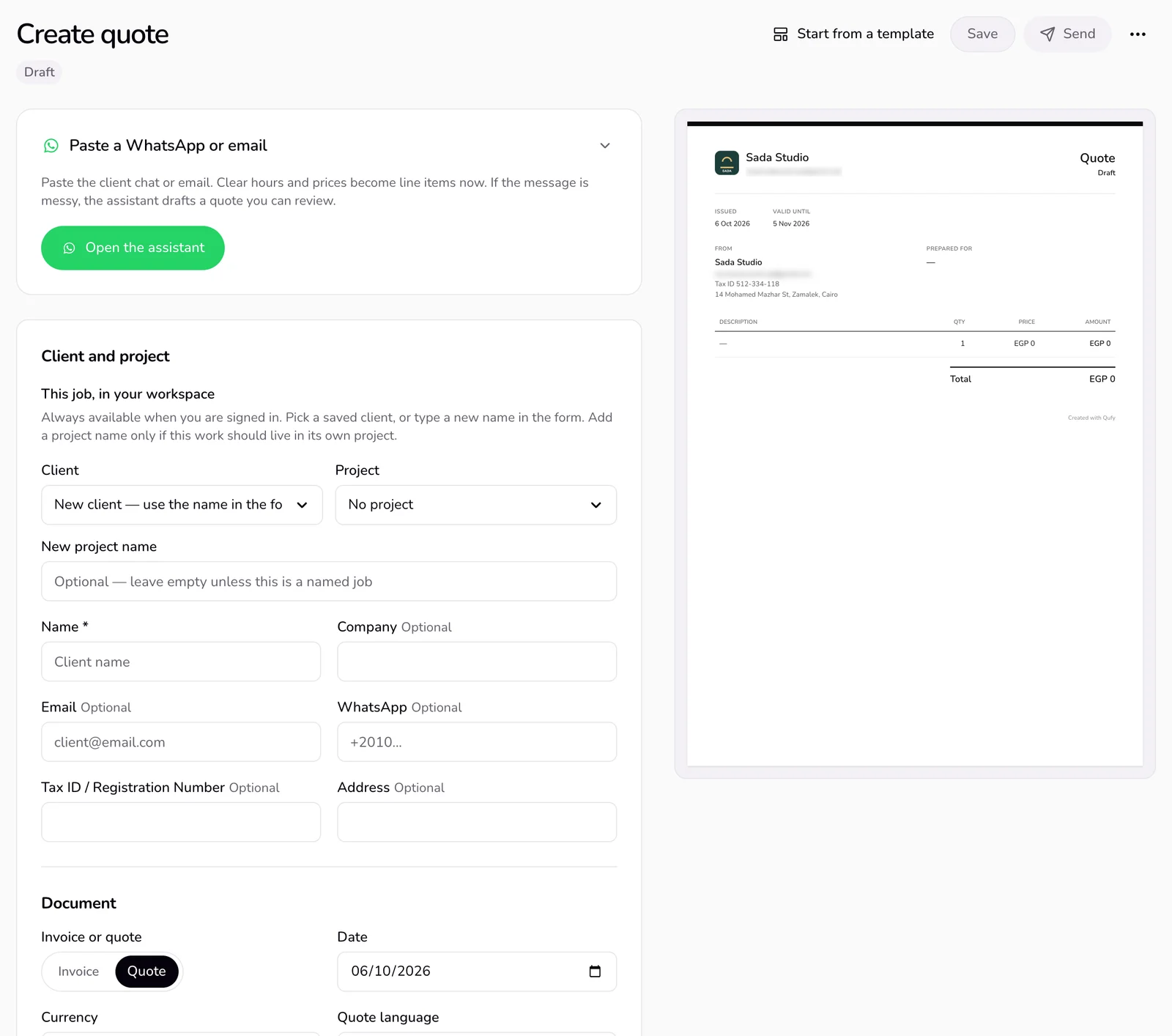Focus the WhatsApp number field
This screenshot has height=1036, width=1172.
click(477, 742)
